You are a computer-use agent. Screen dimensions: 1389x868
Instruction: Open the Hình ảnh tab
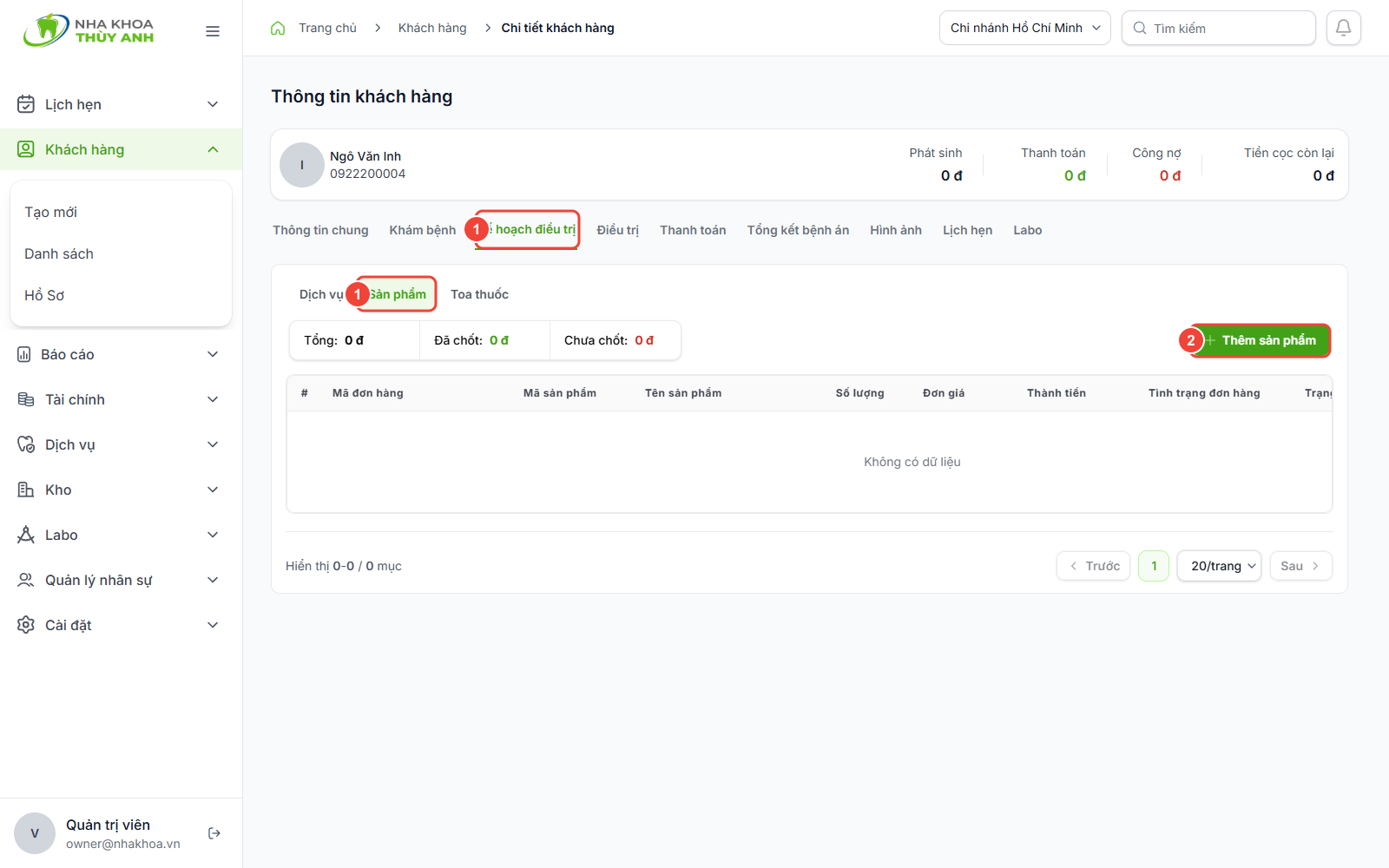tap(896, 230)
